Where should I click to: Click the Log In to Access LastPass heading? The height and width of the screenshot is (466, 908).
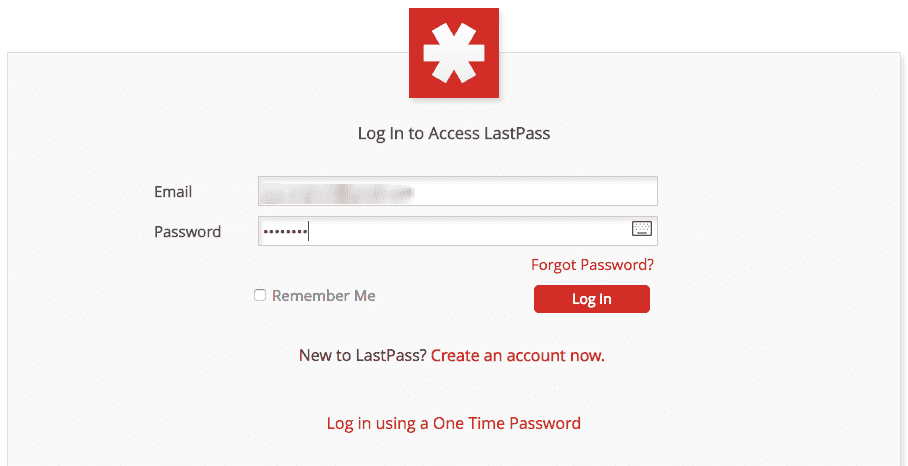coord(454,134)
